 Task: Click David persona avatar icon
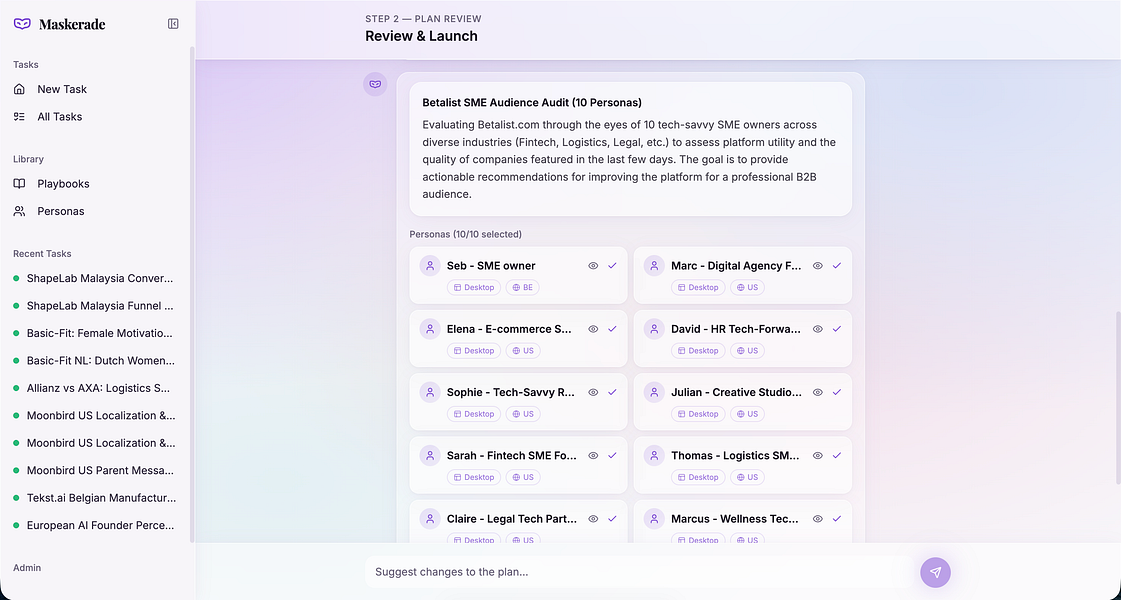[x=654, y=329]
